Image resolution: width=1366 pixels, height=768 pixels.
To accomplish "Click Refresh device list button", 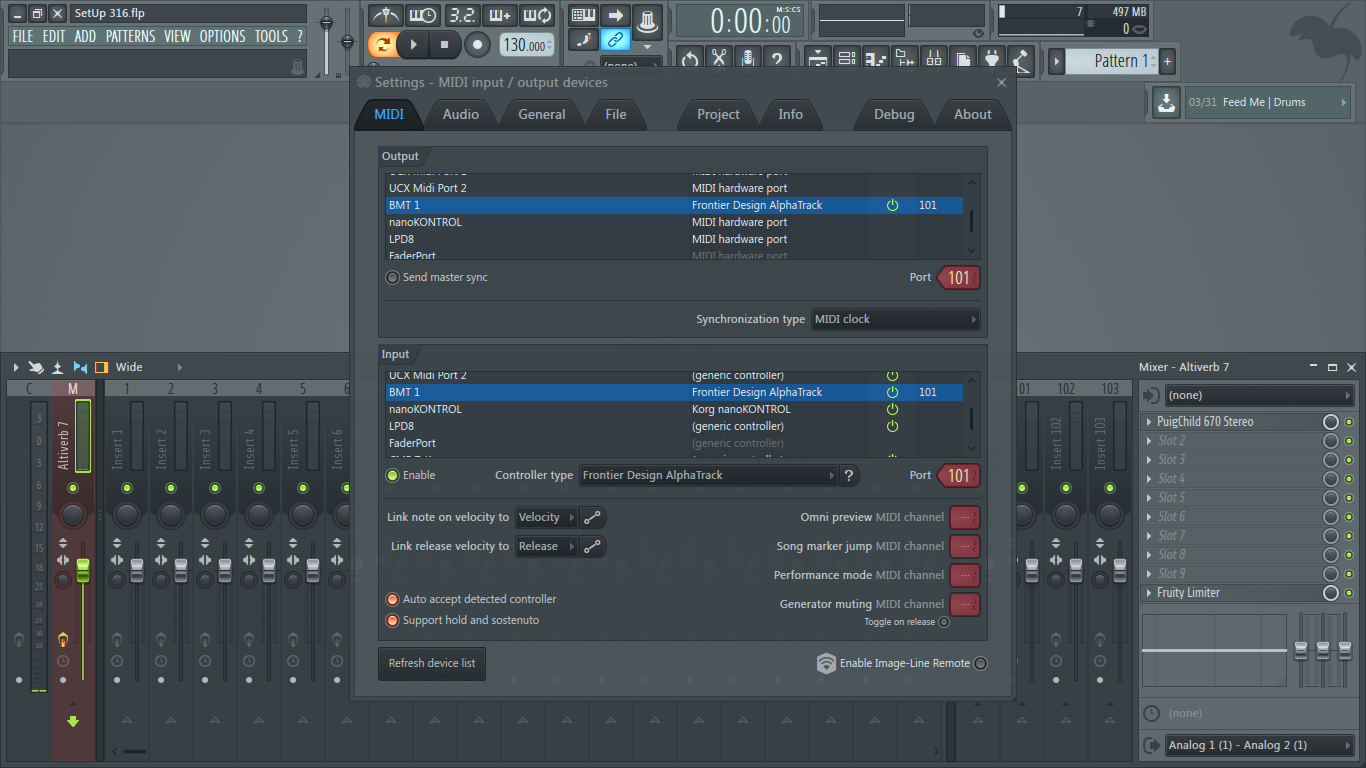I will (432, 663).
